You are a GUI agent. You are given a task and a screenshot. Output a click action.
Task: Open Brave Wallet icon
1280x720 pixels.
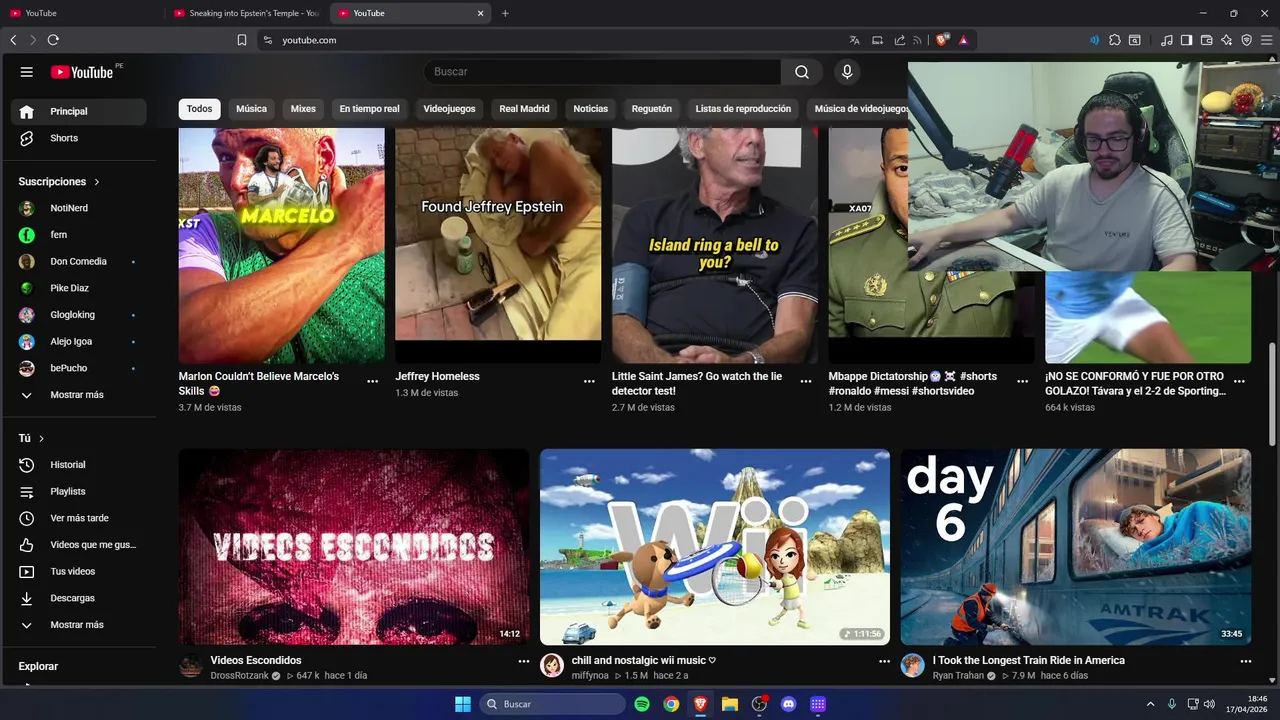(1207, 40)
